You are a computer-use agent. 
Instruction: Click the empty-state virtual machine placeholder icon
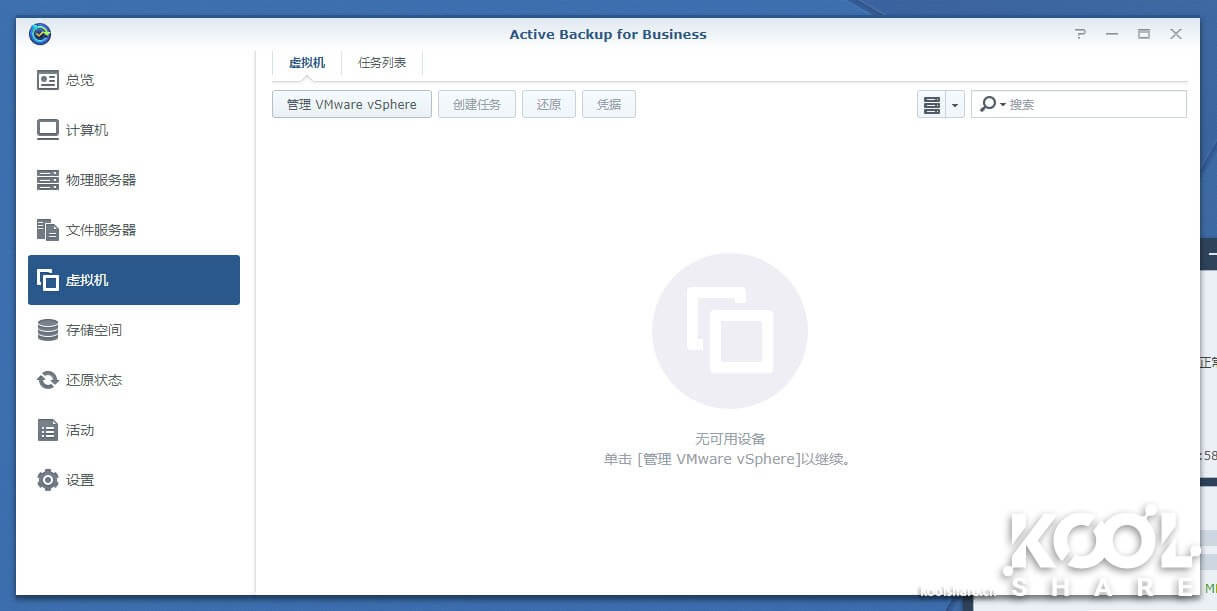pos(730,330)
